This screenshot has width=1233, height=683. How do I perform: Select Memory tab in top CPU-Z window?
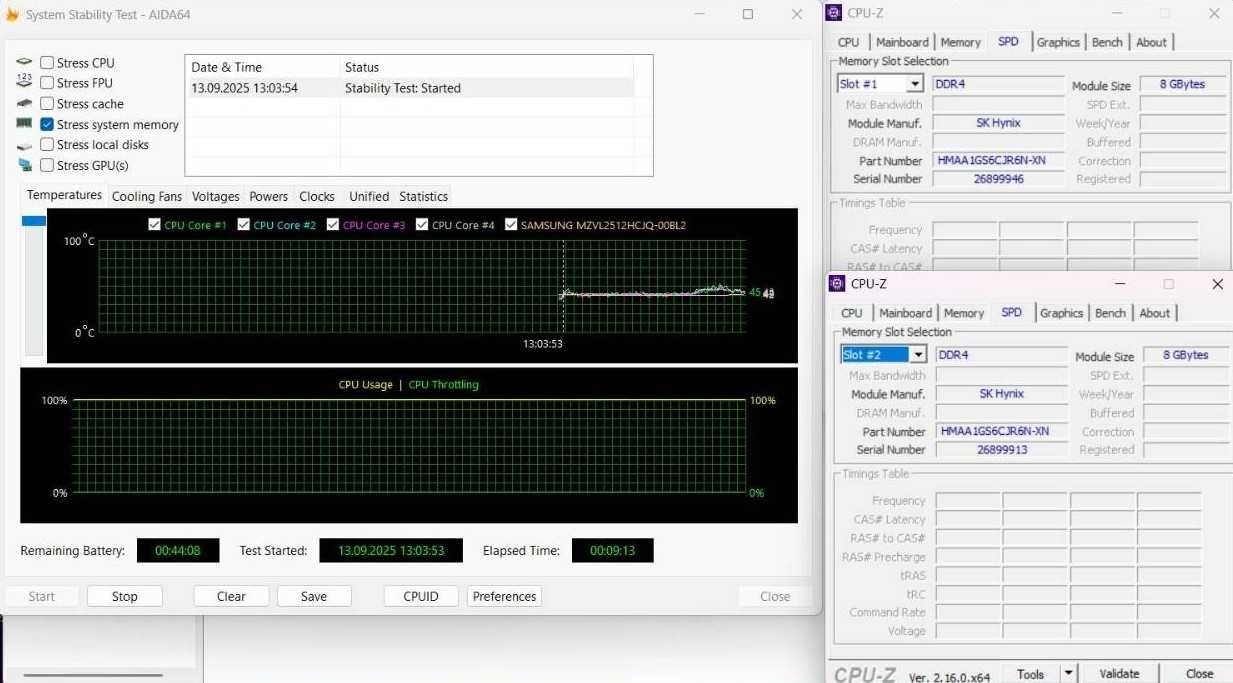(961, 42)
